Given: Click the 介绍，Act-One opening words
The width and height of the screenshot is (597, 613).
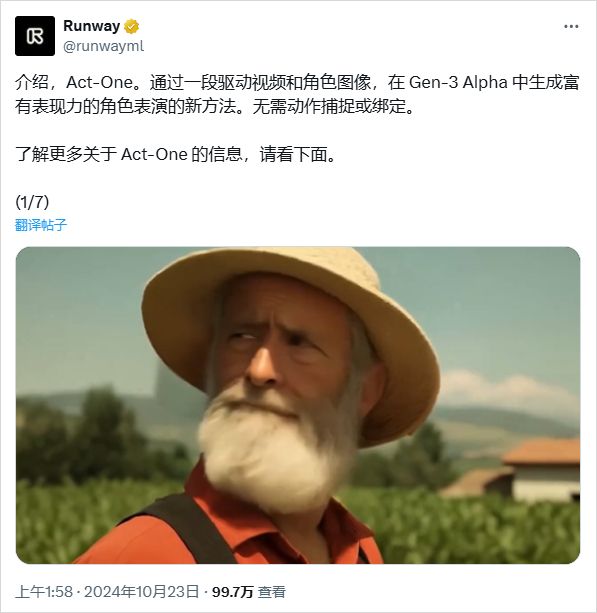Looking at the screenshot, I should 74,82.
